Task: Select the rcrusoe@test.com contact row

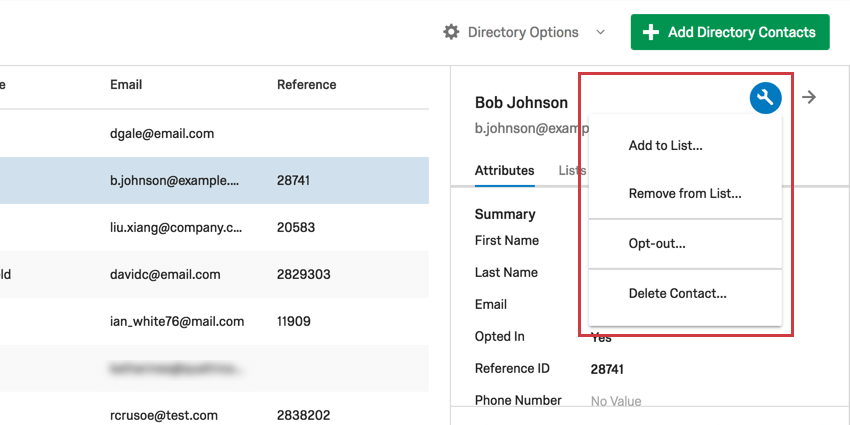Action: [x=164, y=414]
